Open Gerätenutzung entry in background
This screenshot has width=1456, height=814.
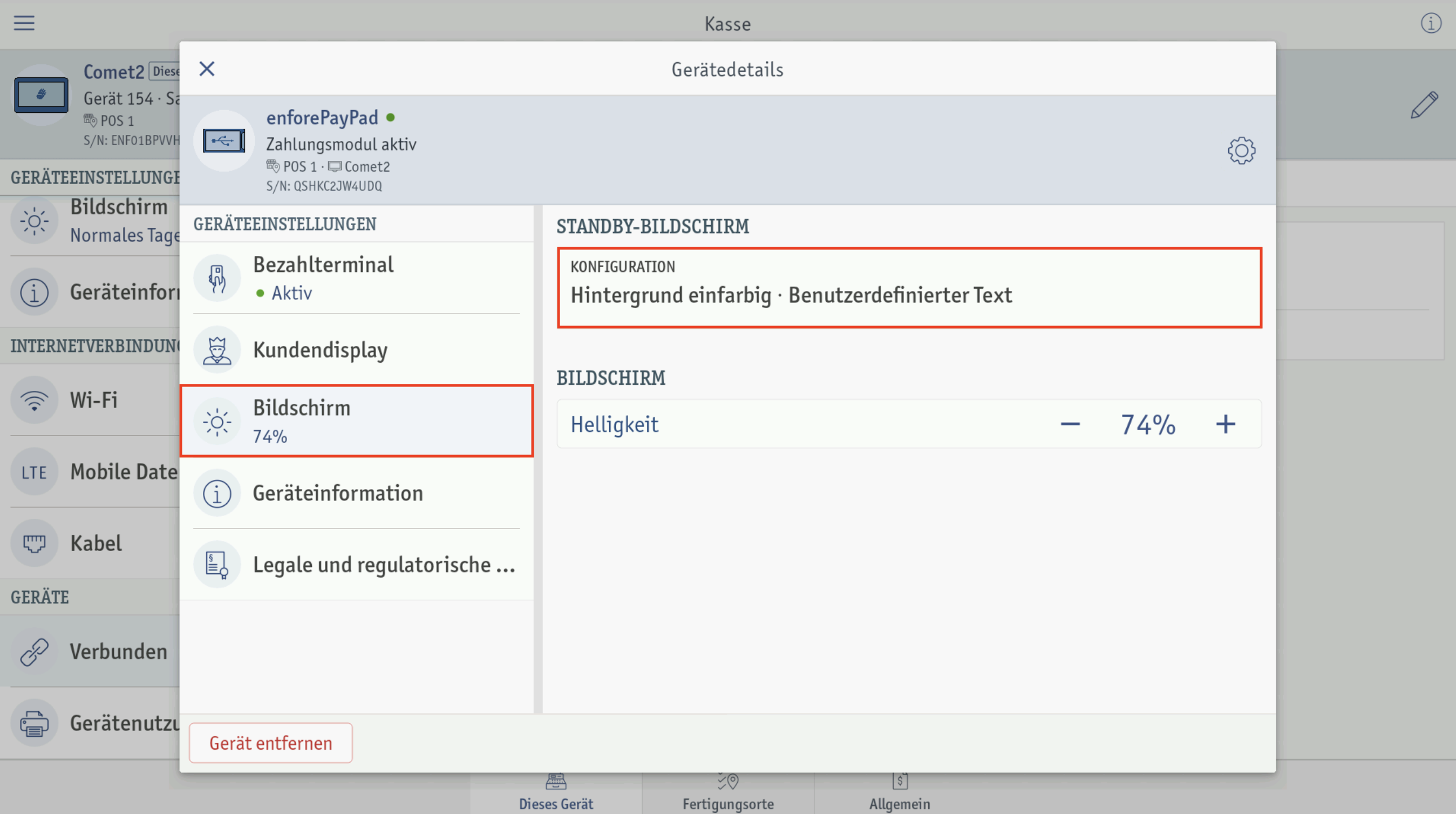point(91,723)
